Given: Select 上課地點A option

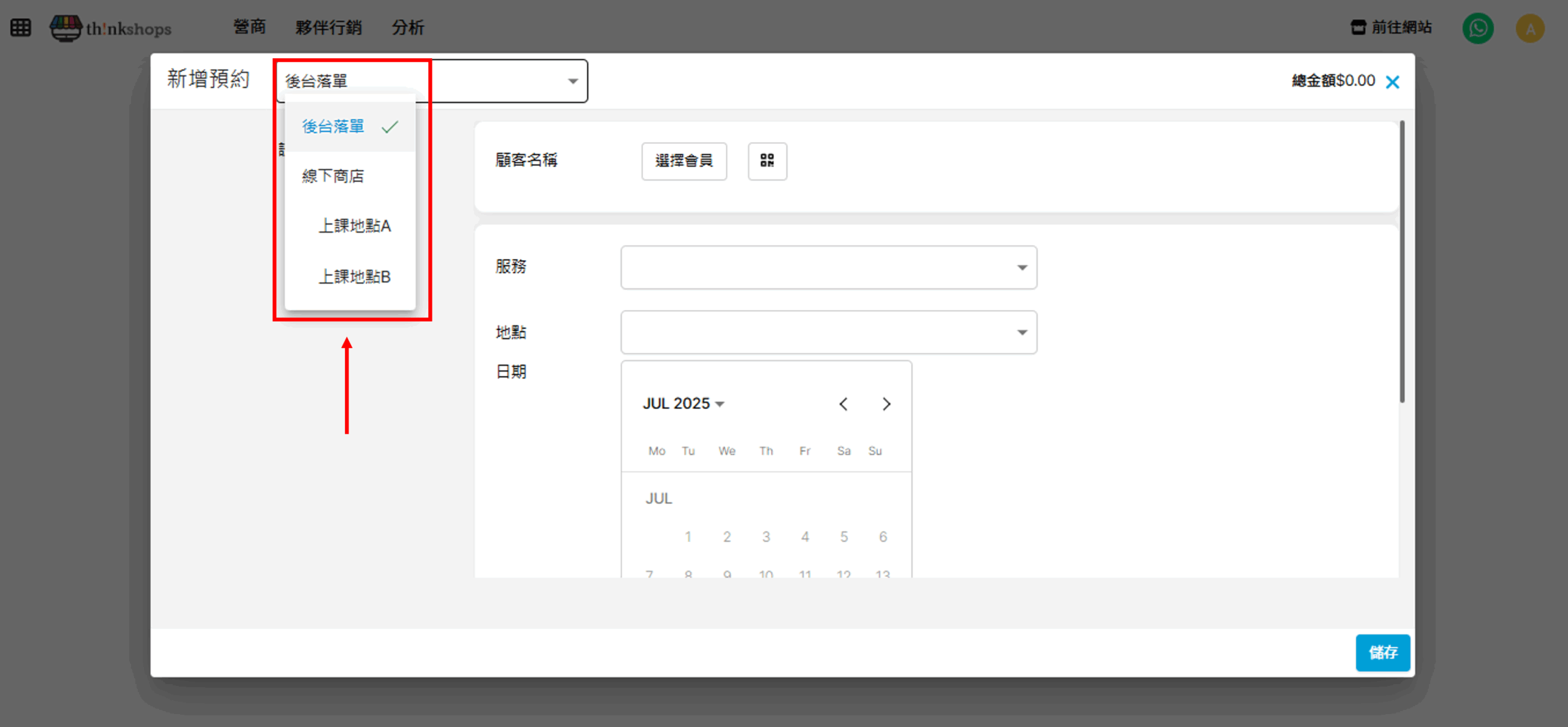Looking at the screenshot, I should click(x=354, y=226).
